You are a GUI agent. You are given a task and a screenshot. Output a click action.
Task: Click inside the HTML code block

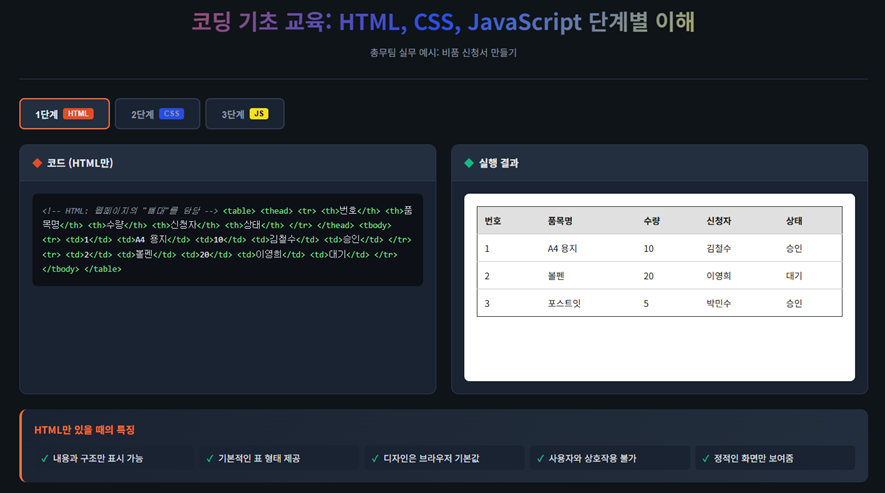coord(227,239)
